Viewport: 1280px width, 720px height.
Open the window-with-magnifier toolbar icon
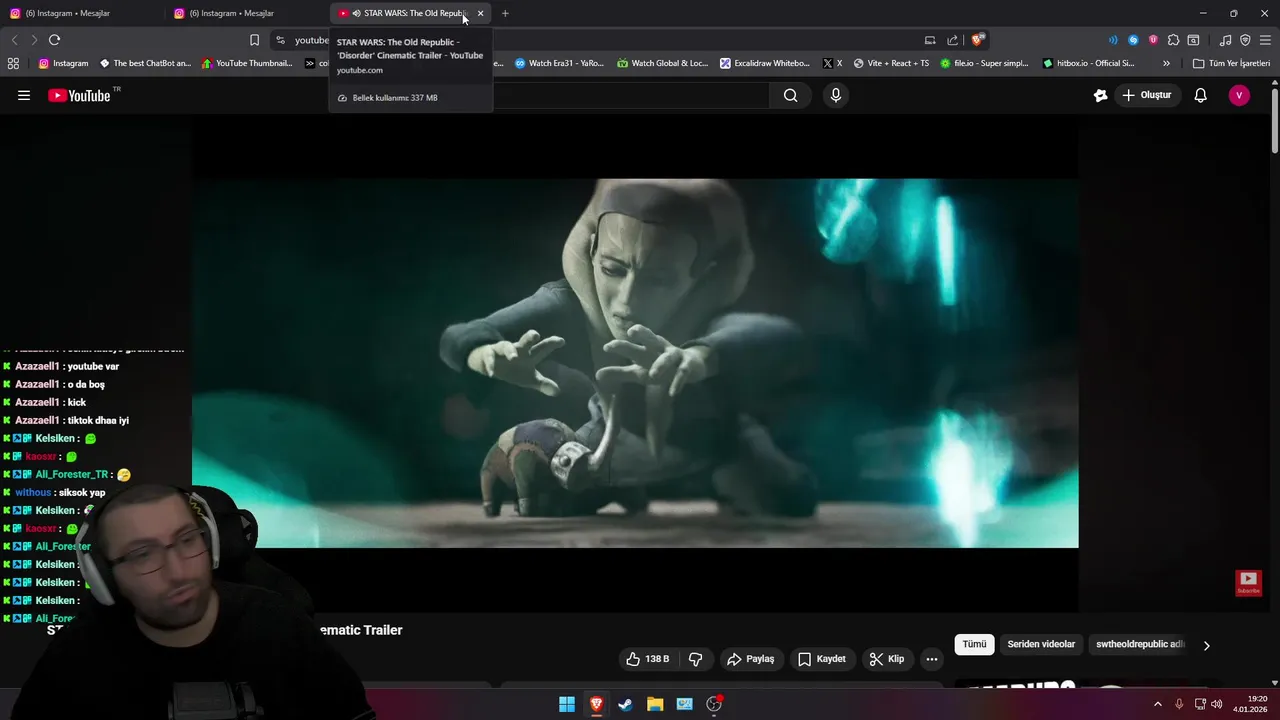click(1193, 40)
